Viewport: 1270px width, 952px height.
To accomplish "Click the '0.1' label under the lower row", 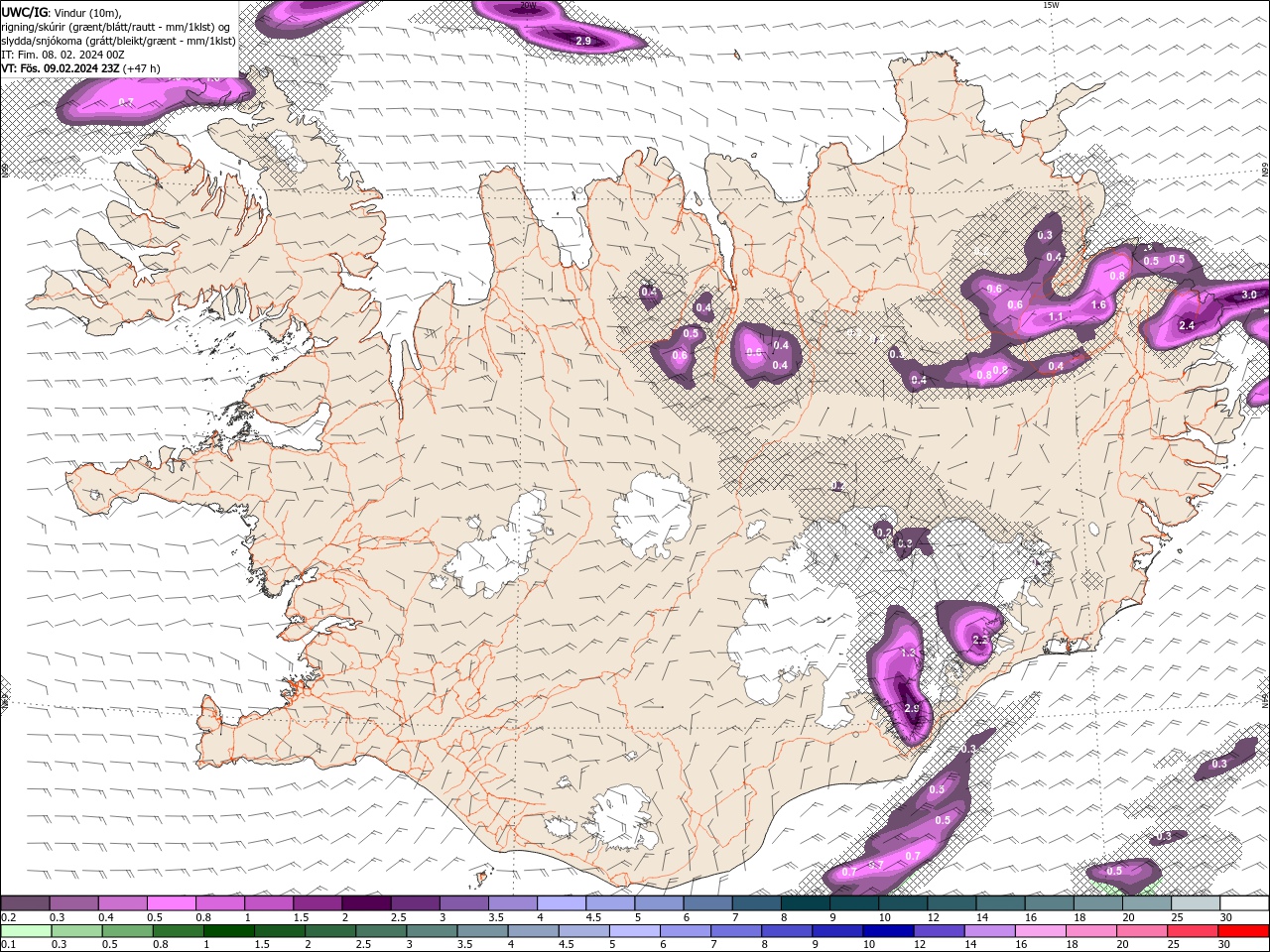I will click(8, 945).
